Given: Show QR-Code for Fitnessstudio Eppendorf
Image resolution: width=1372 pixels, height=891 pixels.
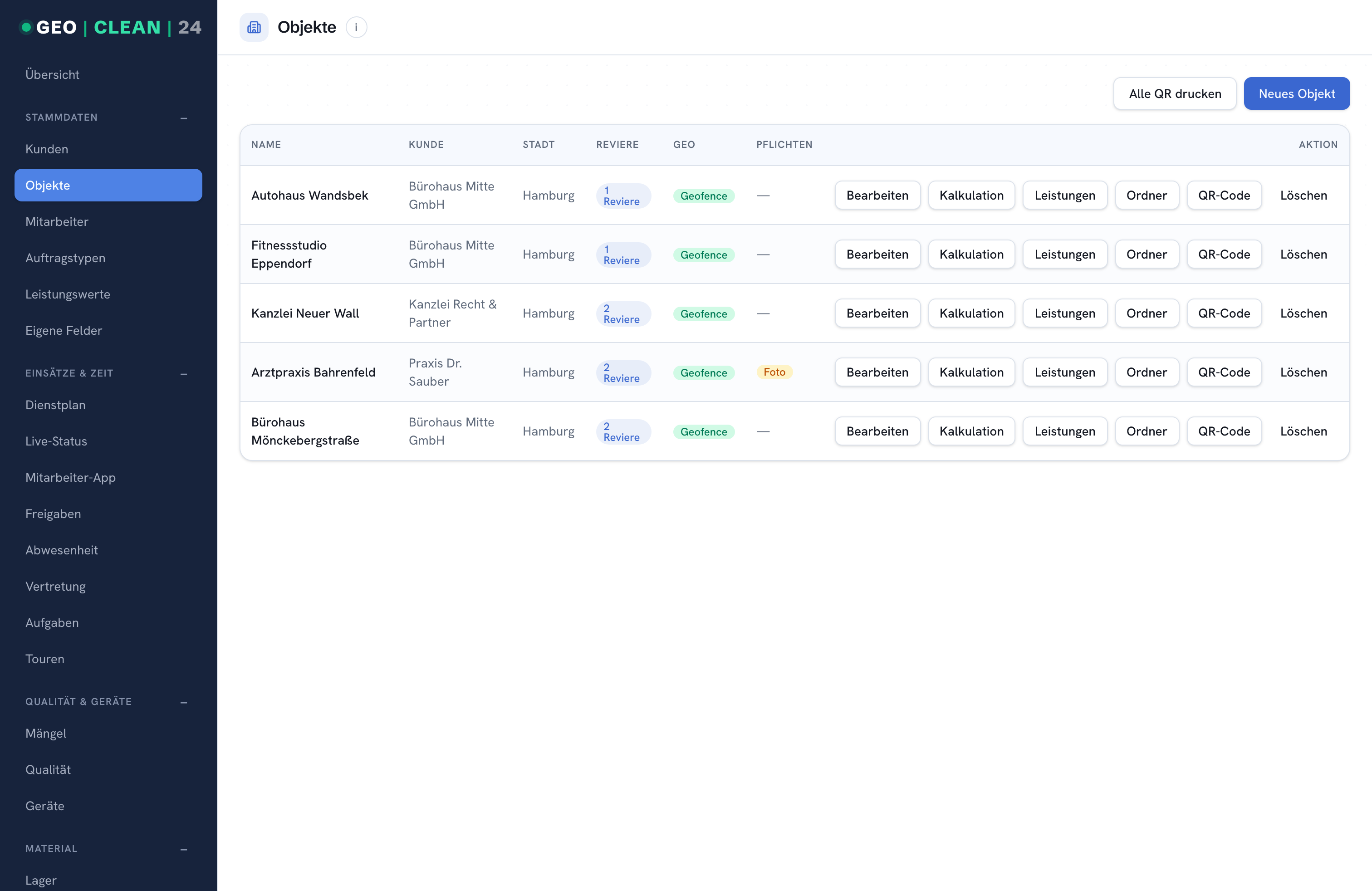Looking at the screenshot, I should (x=1224, y=254).
